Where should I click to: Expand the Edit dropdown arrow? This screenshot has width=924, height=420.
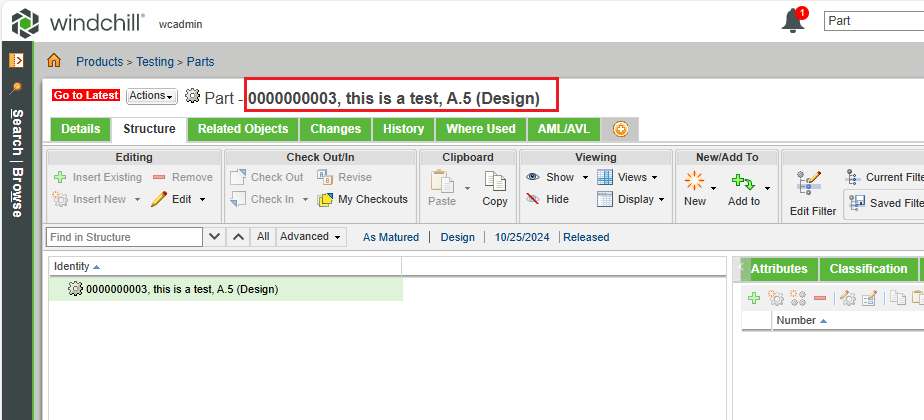pyautogui.click(x=202, y=200)
